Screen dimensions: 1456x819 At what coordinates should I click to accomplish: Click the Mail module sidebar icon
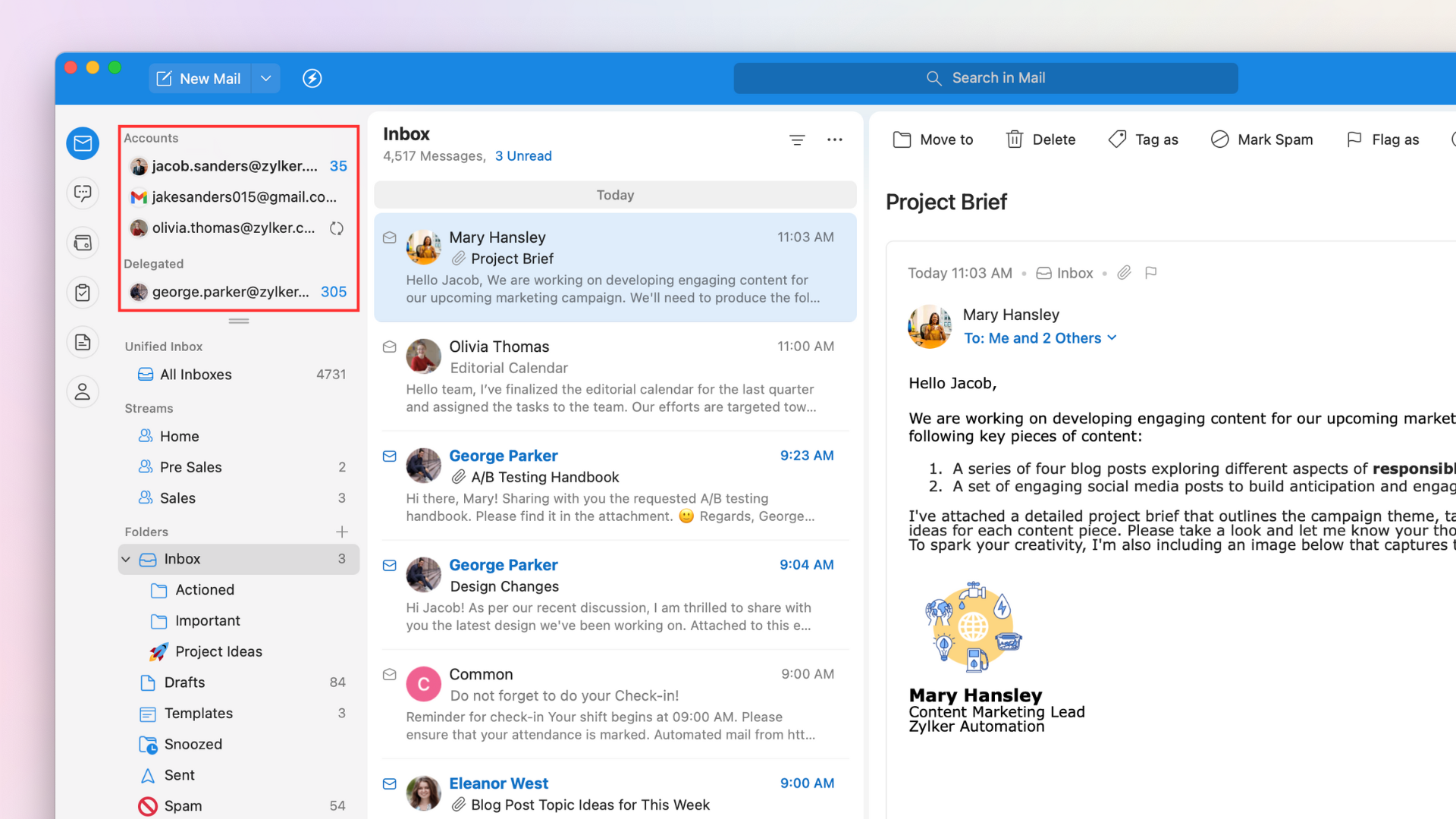(x=83, y=143)
